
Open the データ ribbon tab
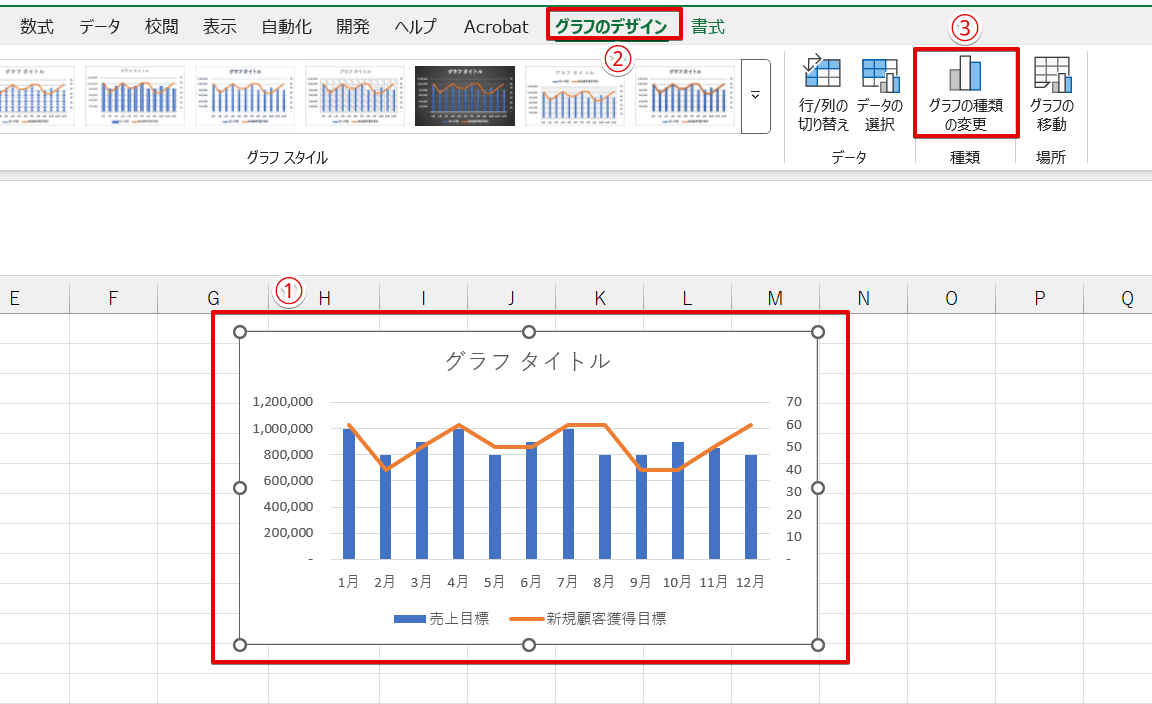tap(100, 27)
